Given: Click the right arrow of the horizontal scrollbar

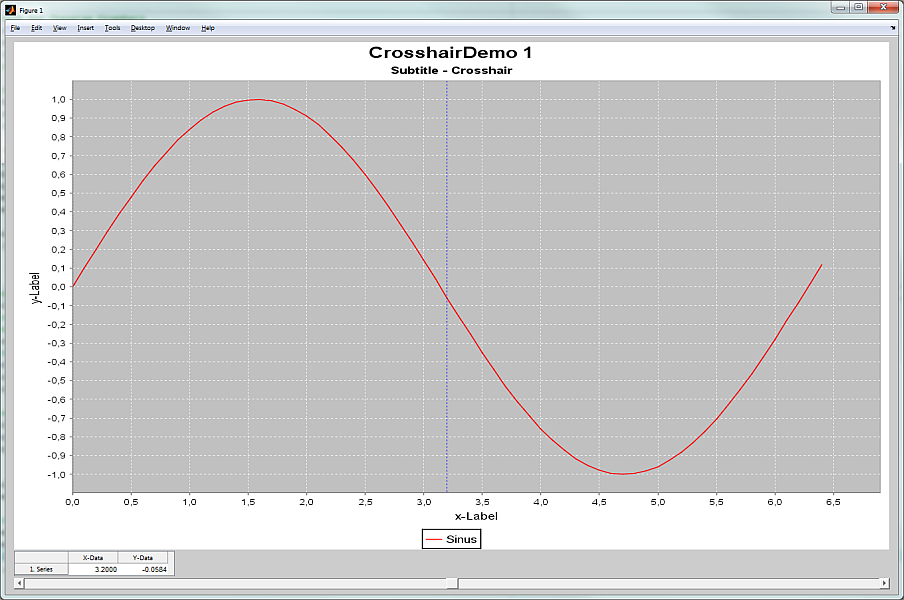Looking at the screenshot, I should (x=884, y=583).
